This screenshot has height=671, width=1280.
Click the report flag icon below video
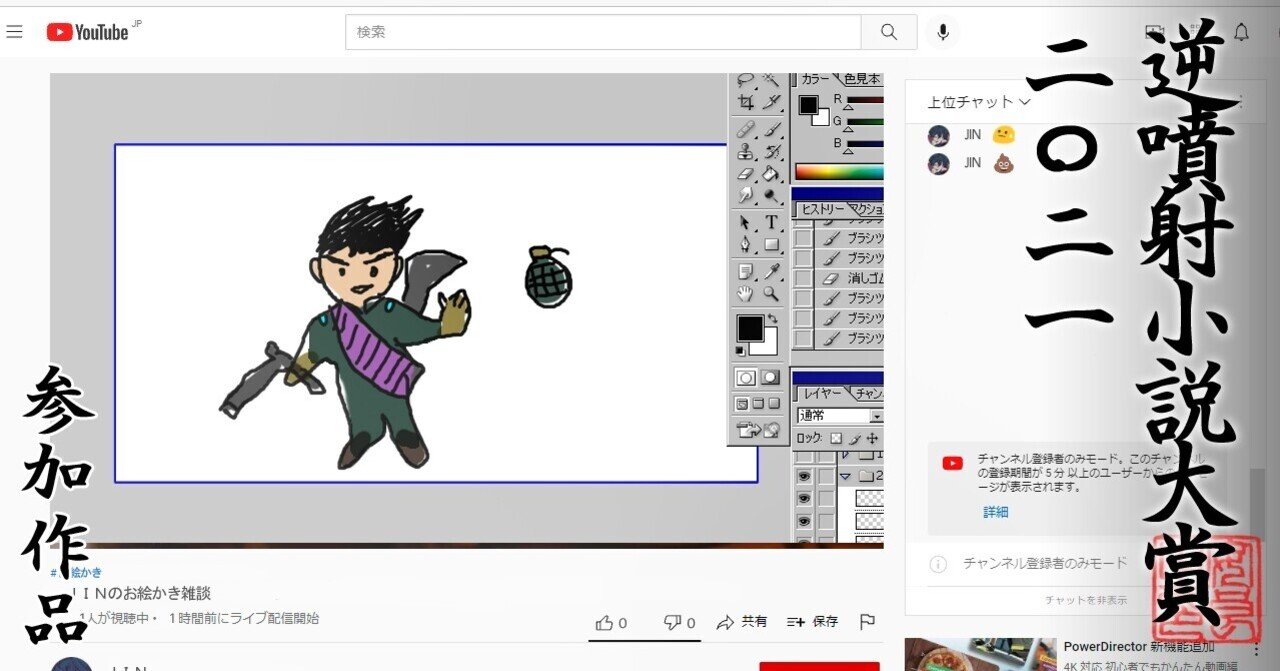click(x=867, y=622)
